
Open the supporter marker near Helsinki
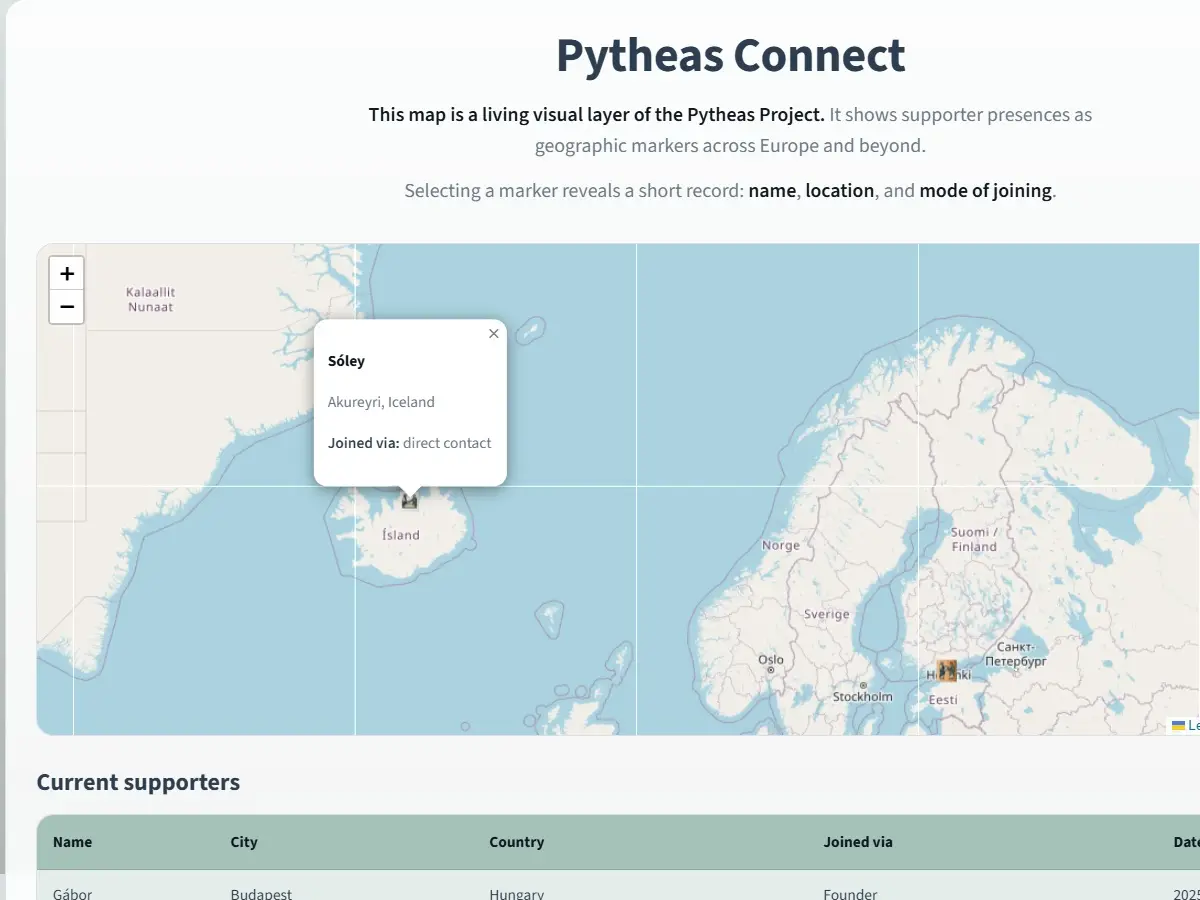point(946,670)
